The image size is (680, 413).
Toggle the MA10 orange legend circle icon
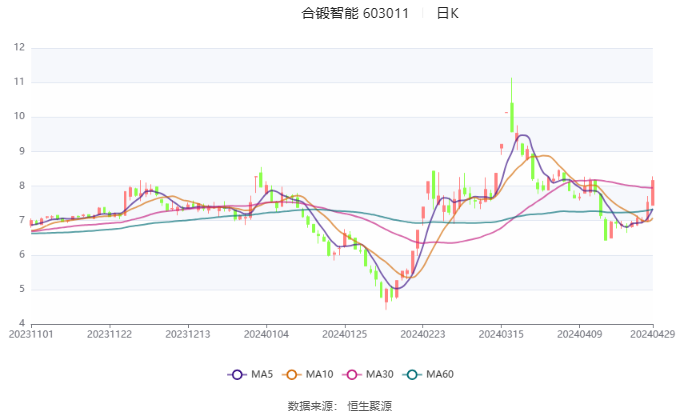coord(292,374)
